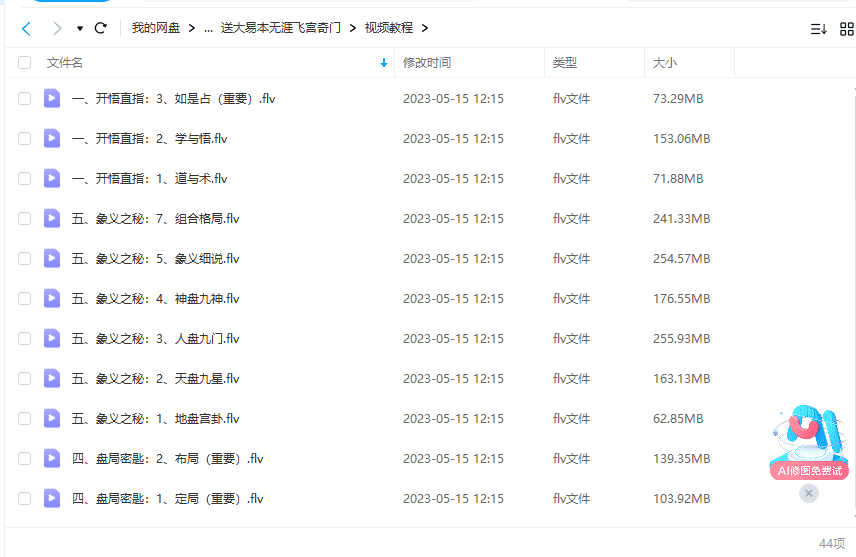Click video icon for 学与悟.flv
The image size is (856, 557).
[52, 138]
